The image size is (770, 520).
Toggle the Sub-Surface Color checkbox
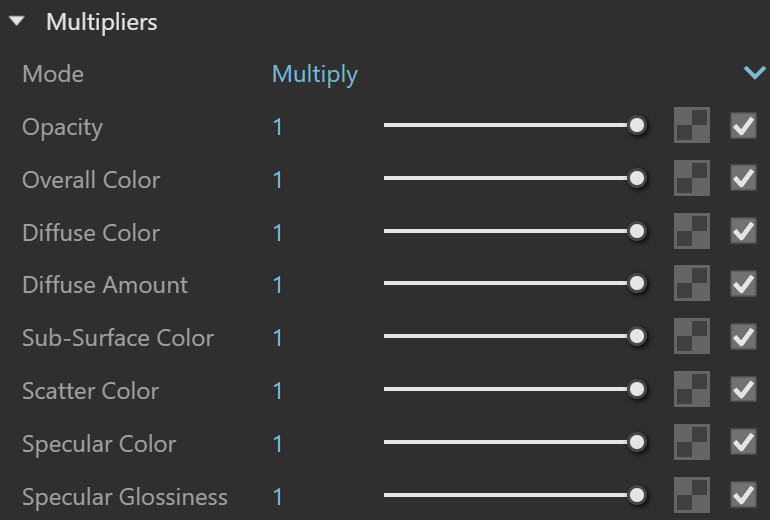743,337
